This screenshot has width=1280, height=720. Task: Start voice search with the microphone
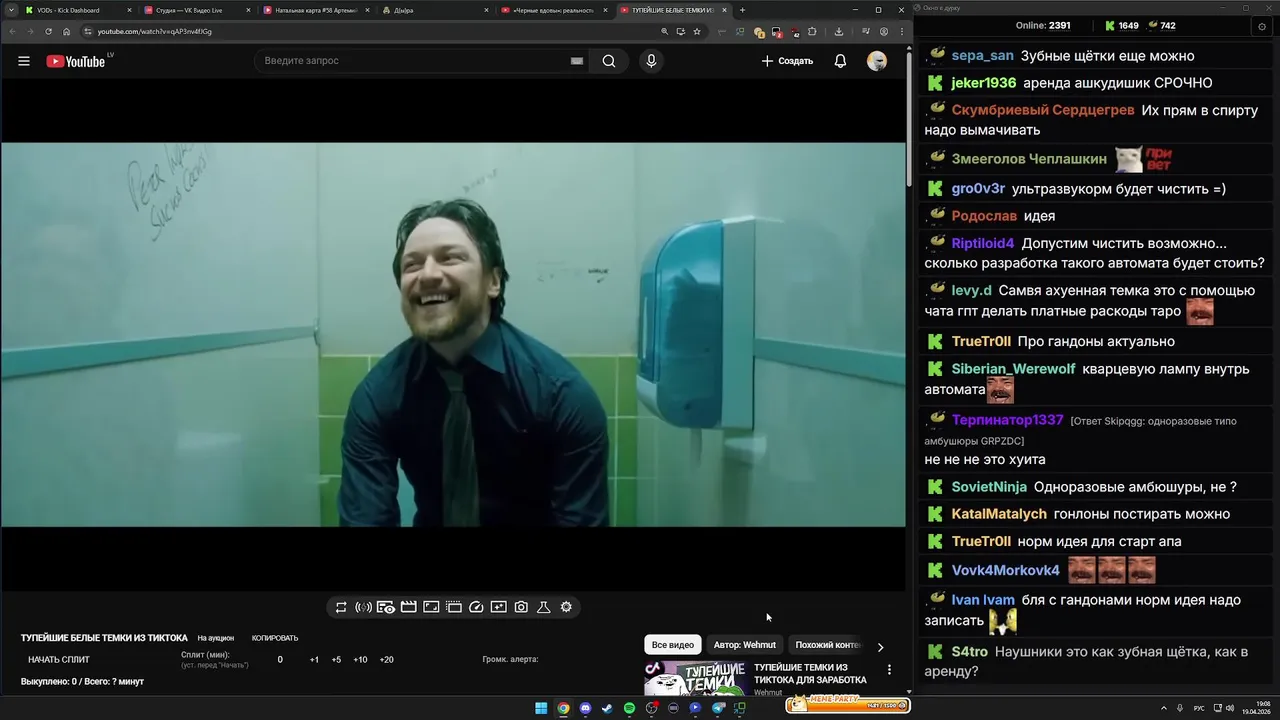pos(651,61)
